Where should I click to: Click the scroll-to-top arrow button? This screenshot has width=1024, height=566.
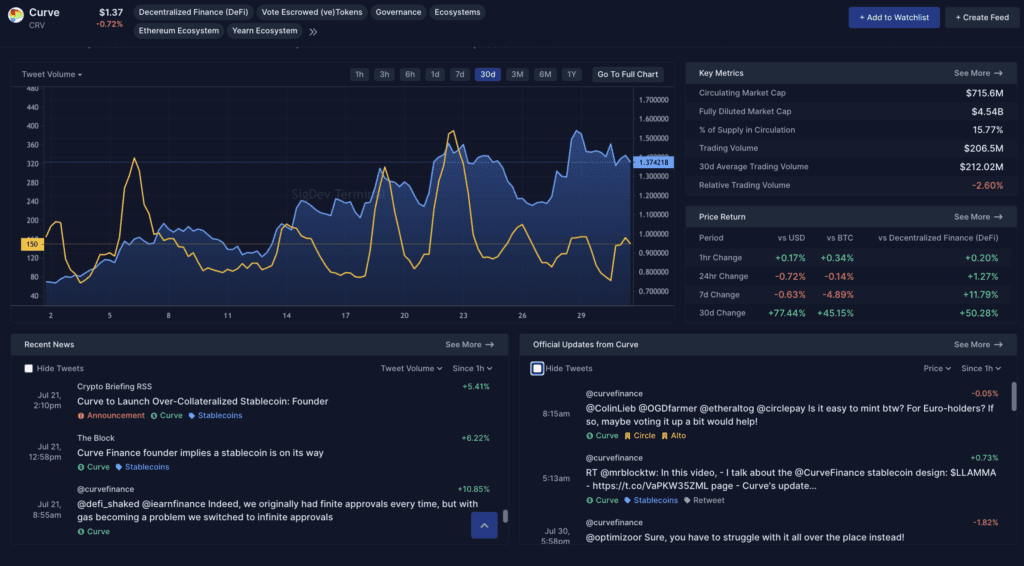[x=484, y=525]
